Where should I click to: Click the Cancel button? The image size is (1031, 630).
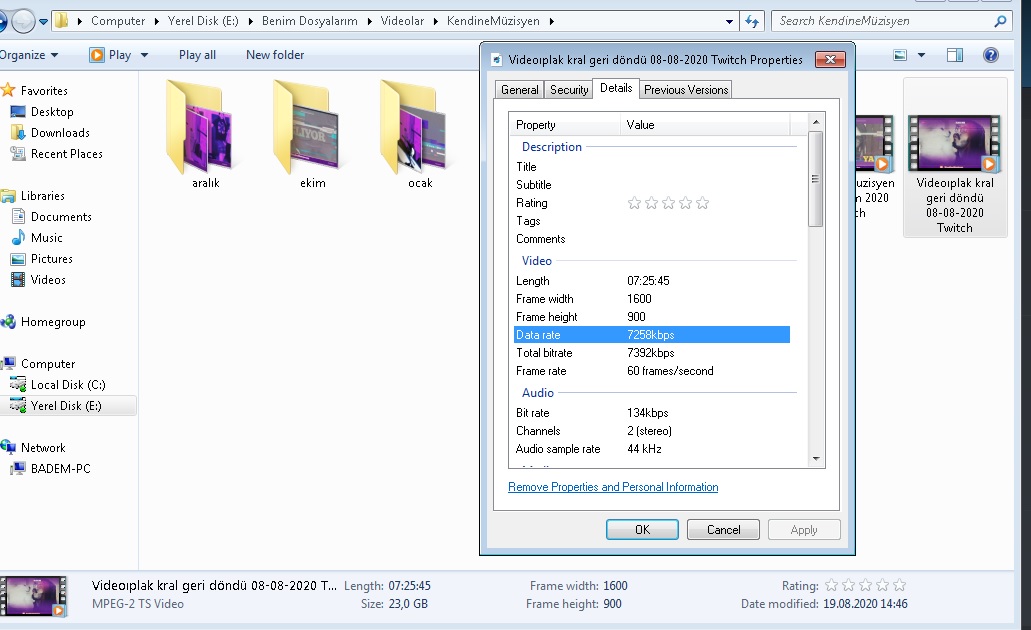723,529
